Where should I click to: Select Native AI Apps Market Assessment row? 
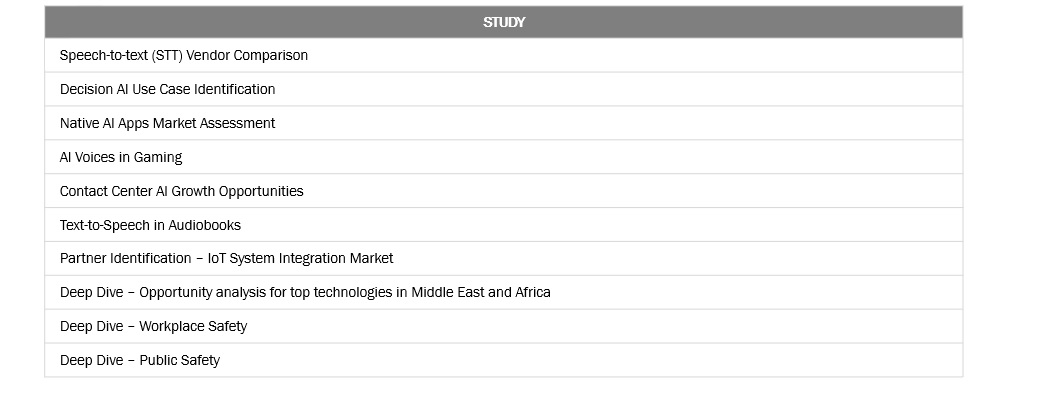pos(167,123)
